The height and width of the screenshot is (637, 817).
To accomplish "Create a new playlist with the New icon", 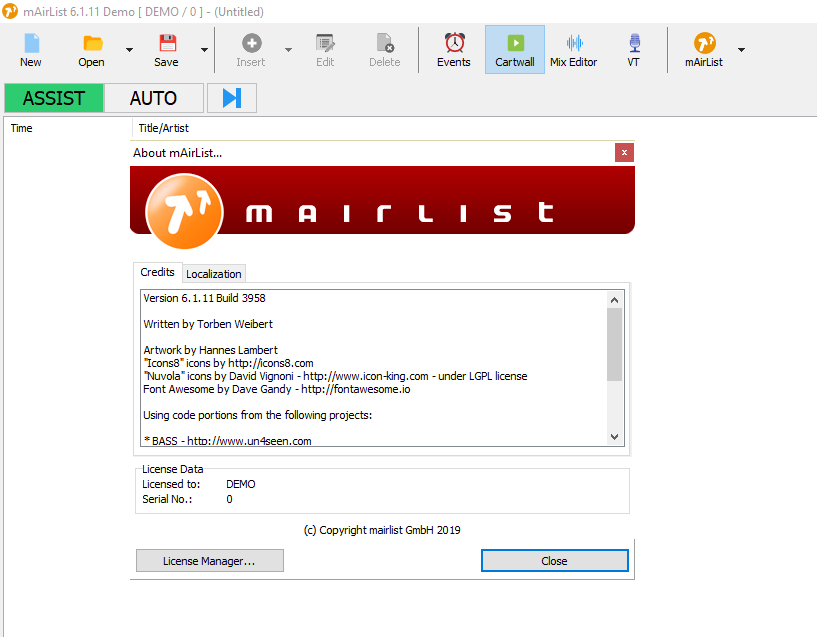I will [30, 48].
